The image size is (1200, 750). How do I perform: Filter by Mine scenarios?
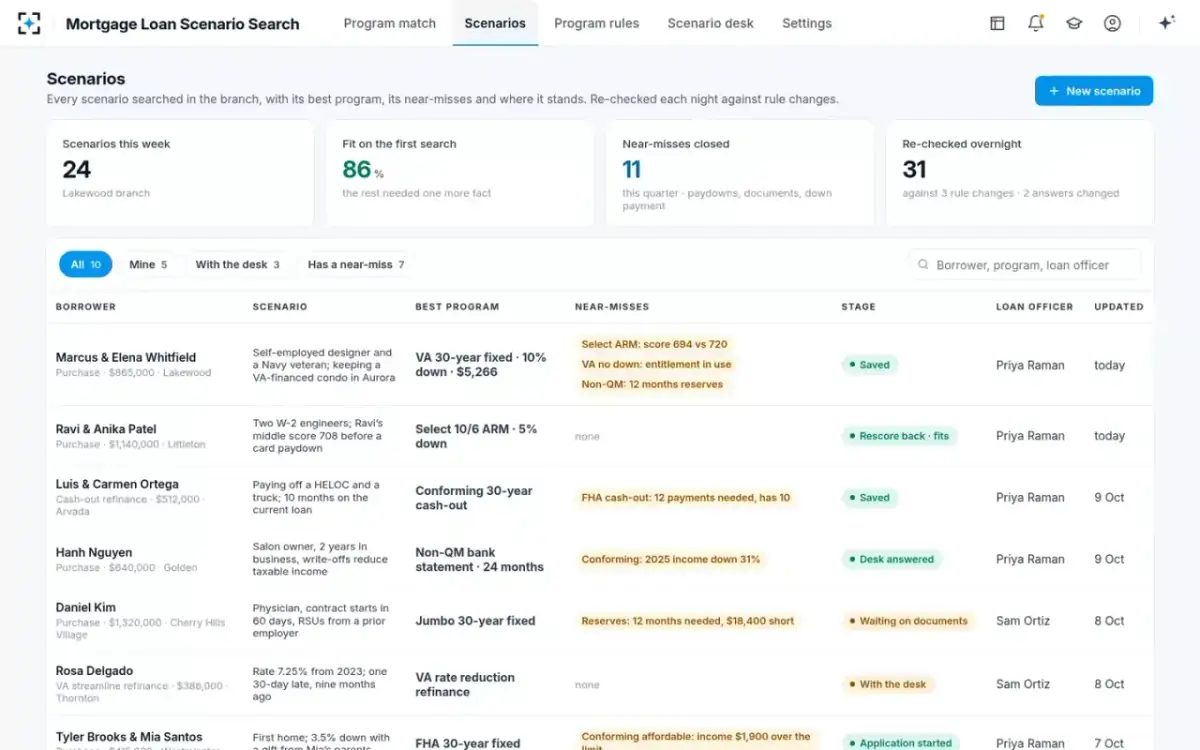pos(148,264)
